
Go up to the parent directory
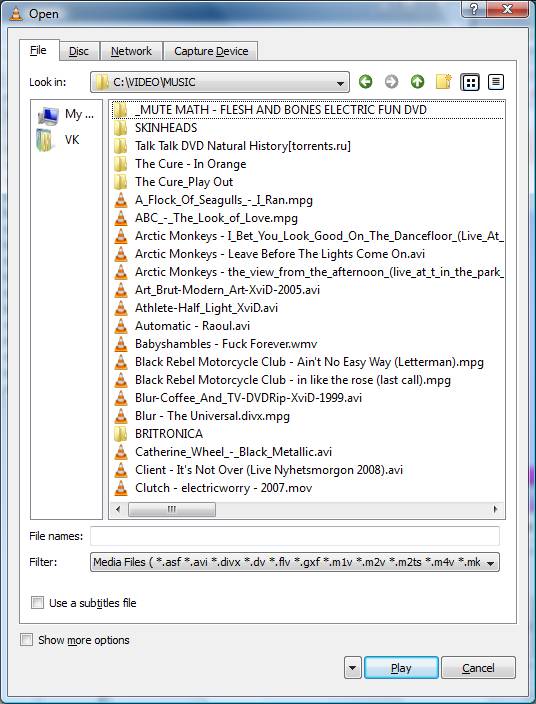(417, 82)
